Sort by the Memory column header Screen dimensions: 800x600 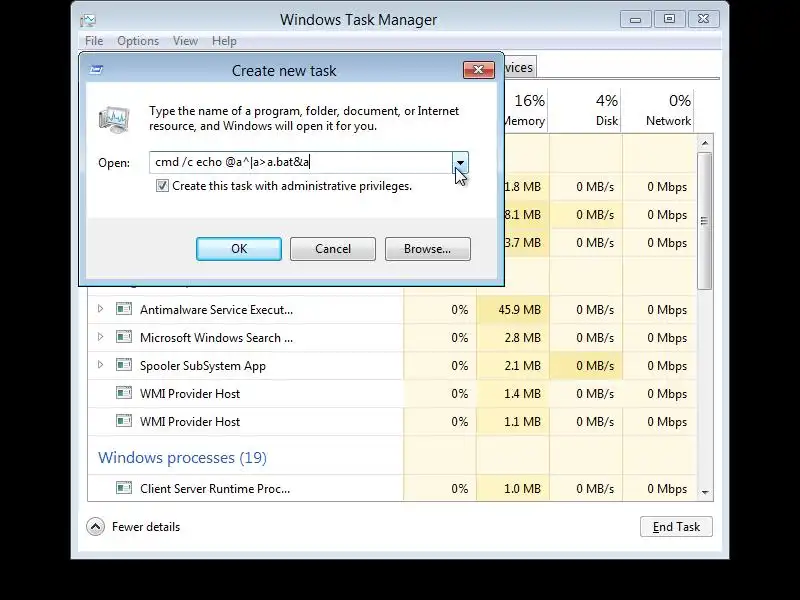coord(526,111)
